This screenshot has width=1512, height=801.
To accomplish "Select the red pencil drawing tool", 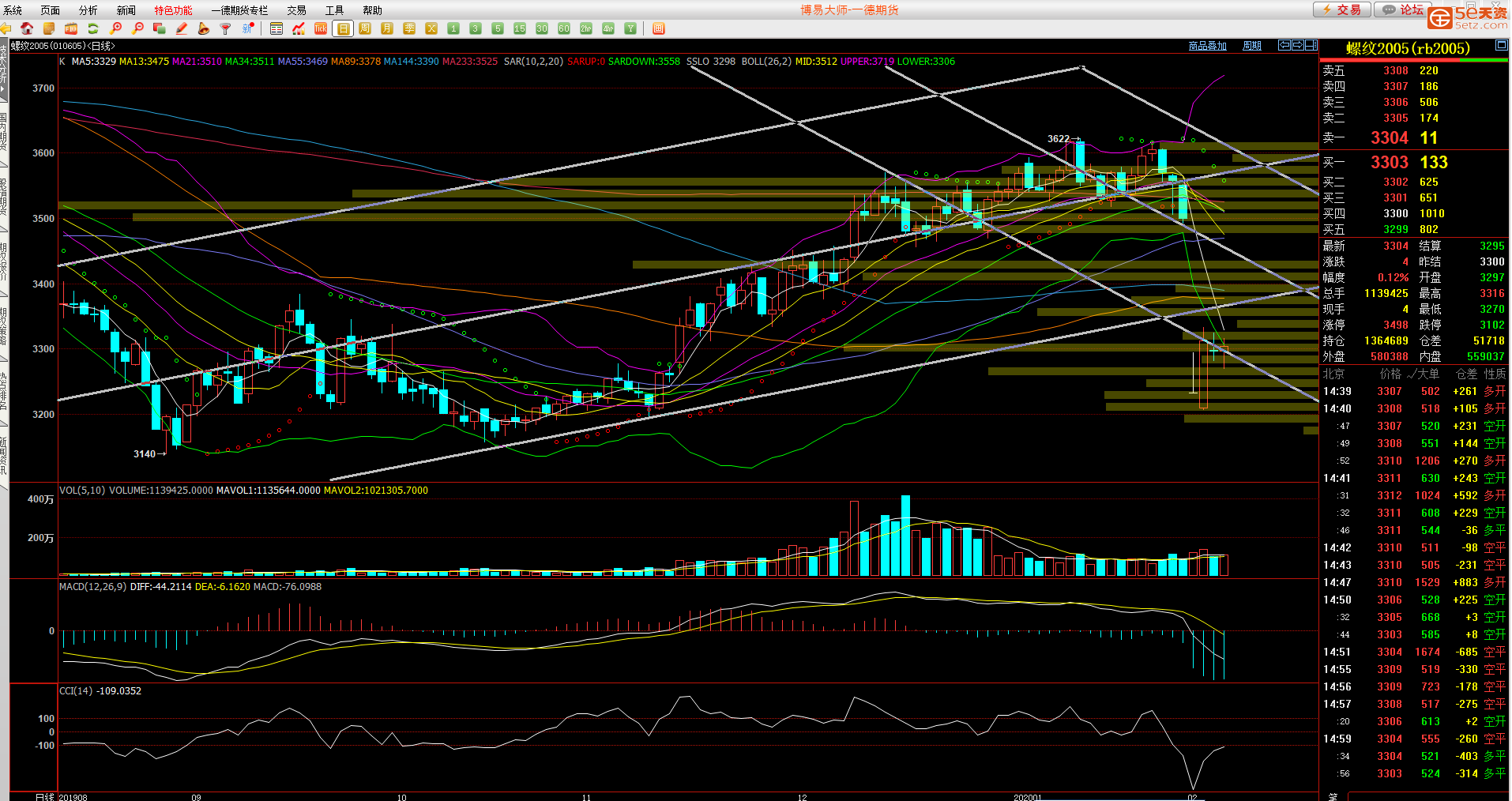I will [x=182, y=28].
